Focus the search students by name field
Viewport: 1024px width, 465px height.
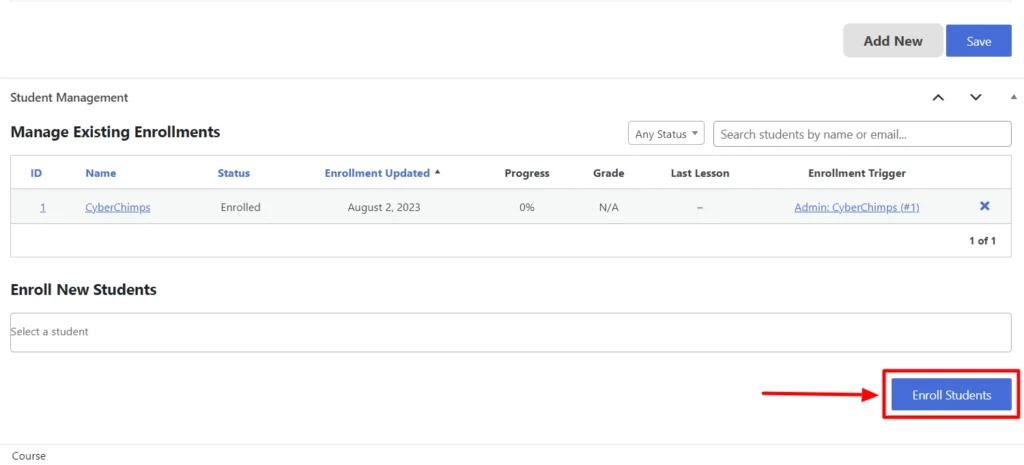pyautogui.click(x=861, y=134)
